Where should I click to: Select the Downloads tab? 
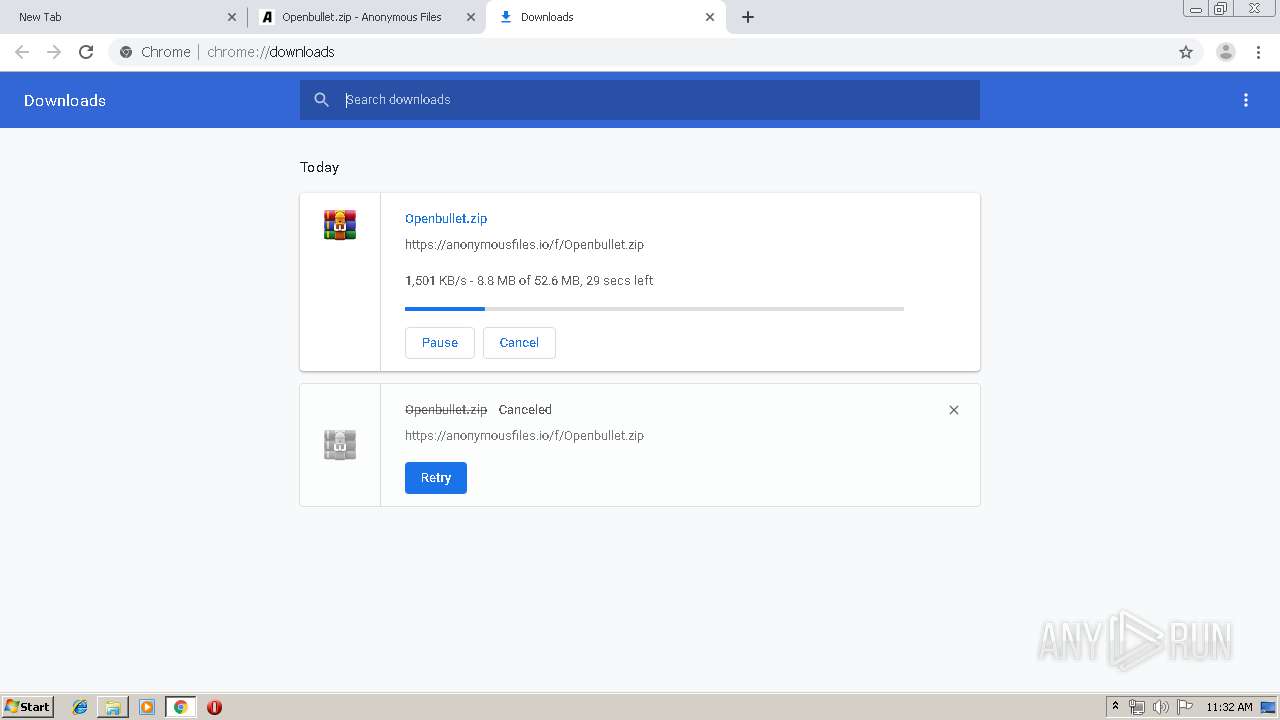tap(606, 17)
